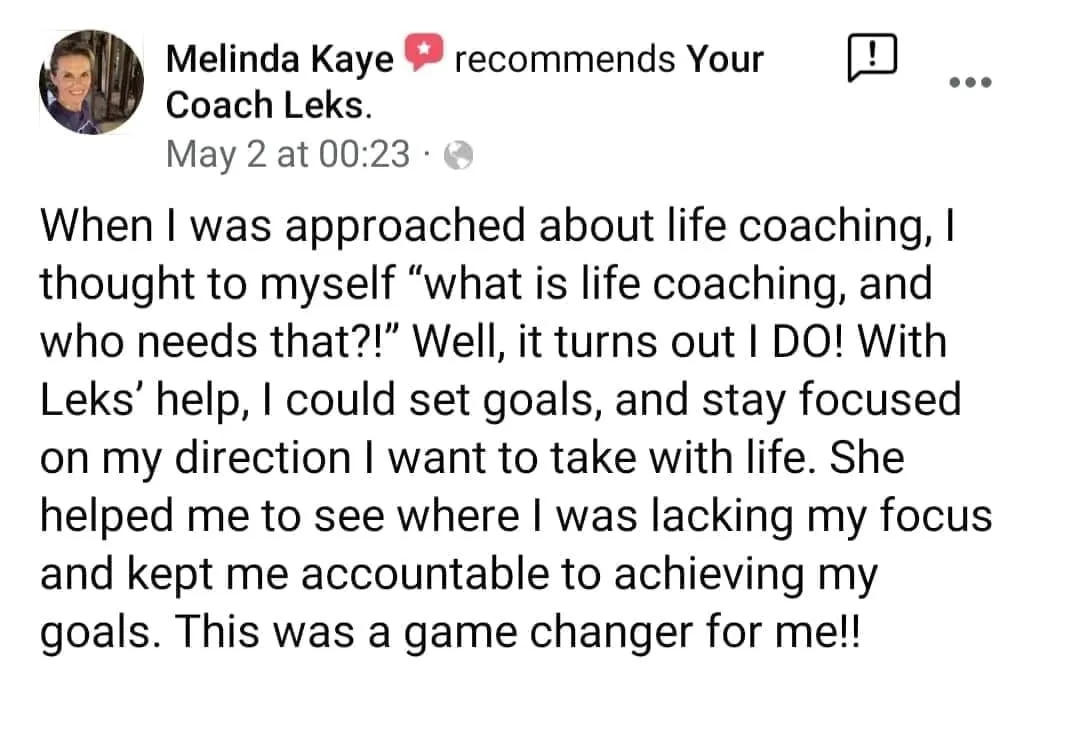The width and height of the screenshot is (1080, 739).
Task: Open the 'Coach Leks.' page link
Action: click(261, 106)
